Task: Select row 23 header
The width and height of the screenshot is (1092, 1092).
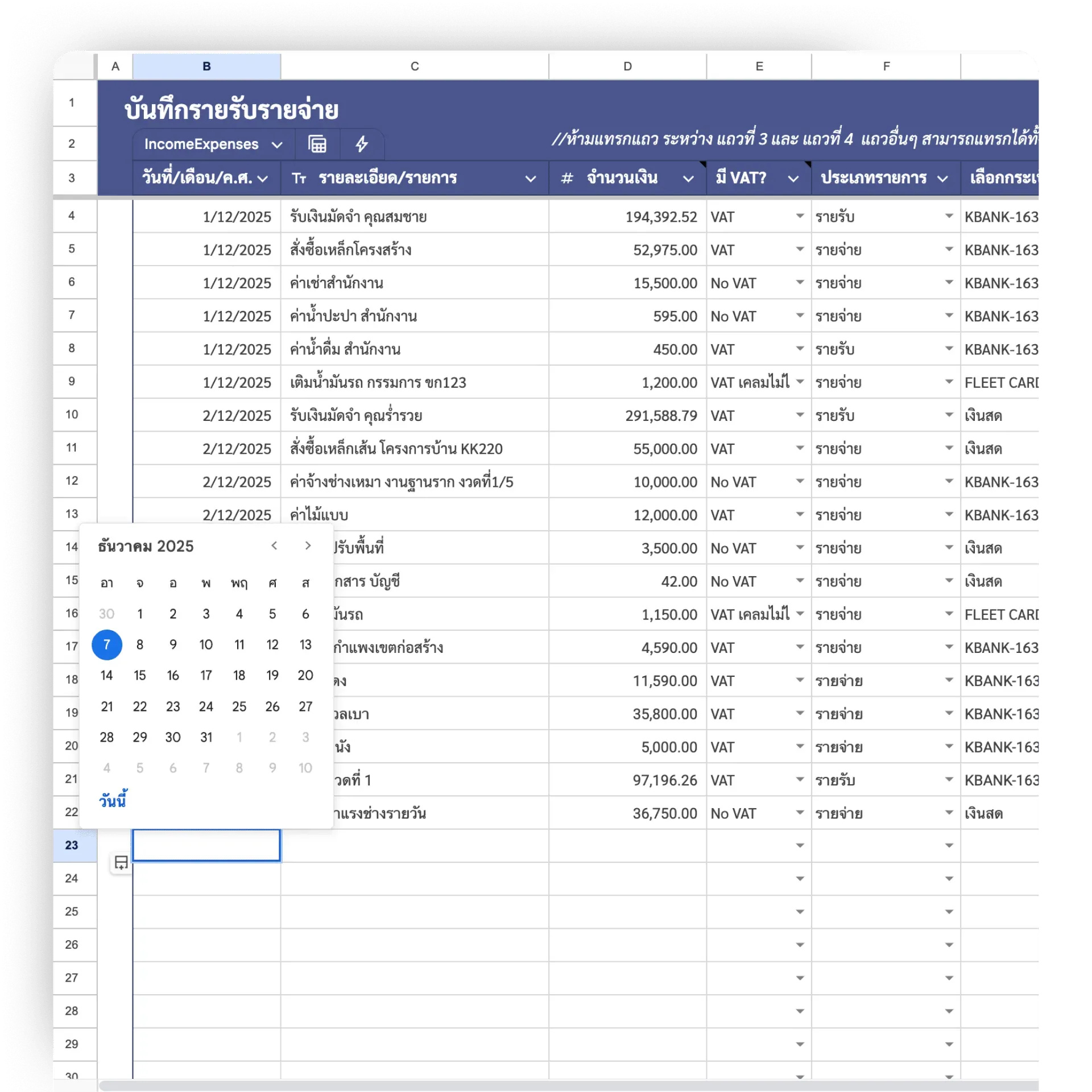Action: (72, 845)
